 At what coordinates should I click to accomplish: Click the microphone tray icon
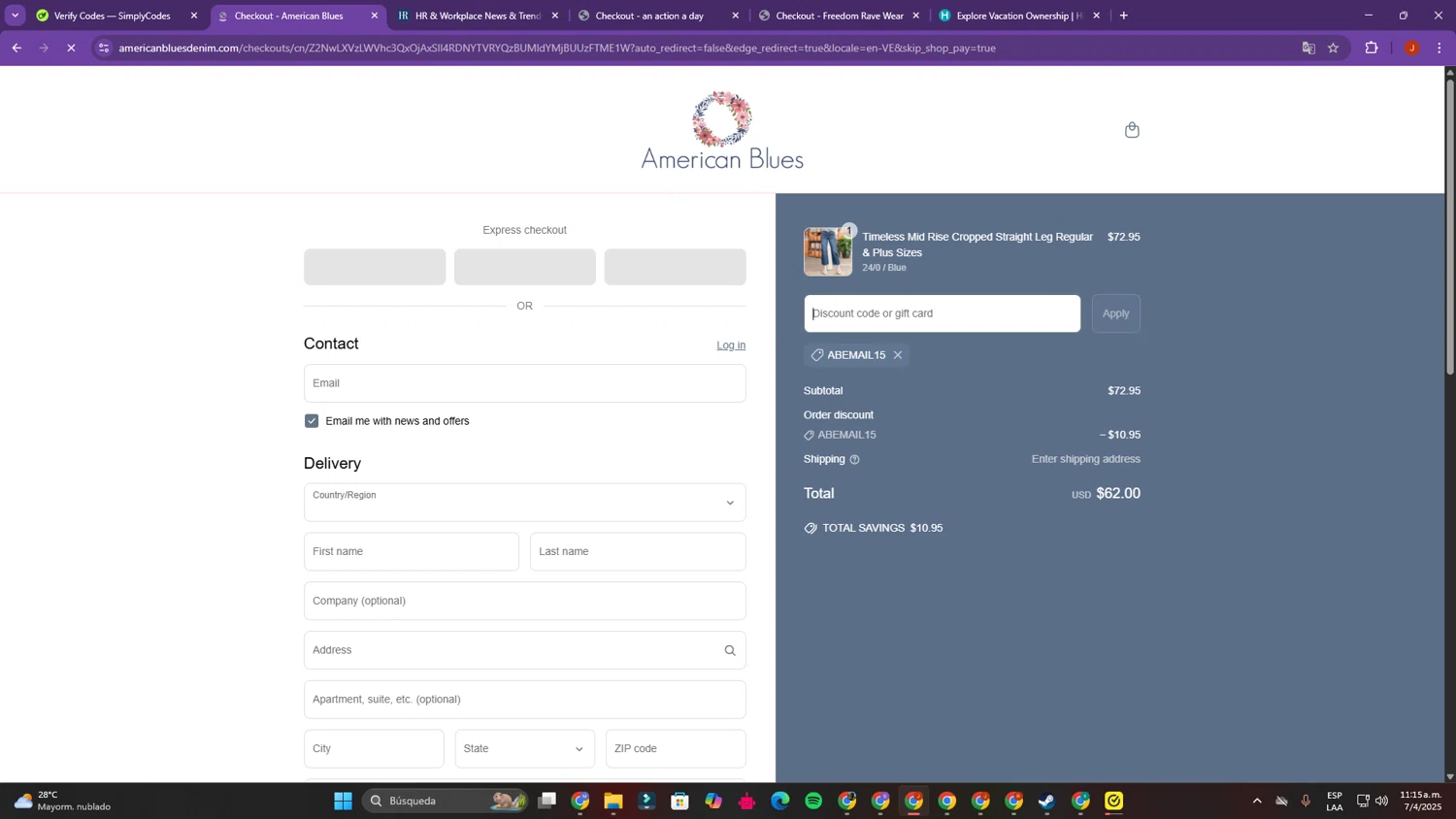pyautogui.click(x=1306, y=801)
